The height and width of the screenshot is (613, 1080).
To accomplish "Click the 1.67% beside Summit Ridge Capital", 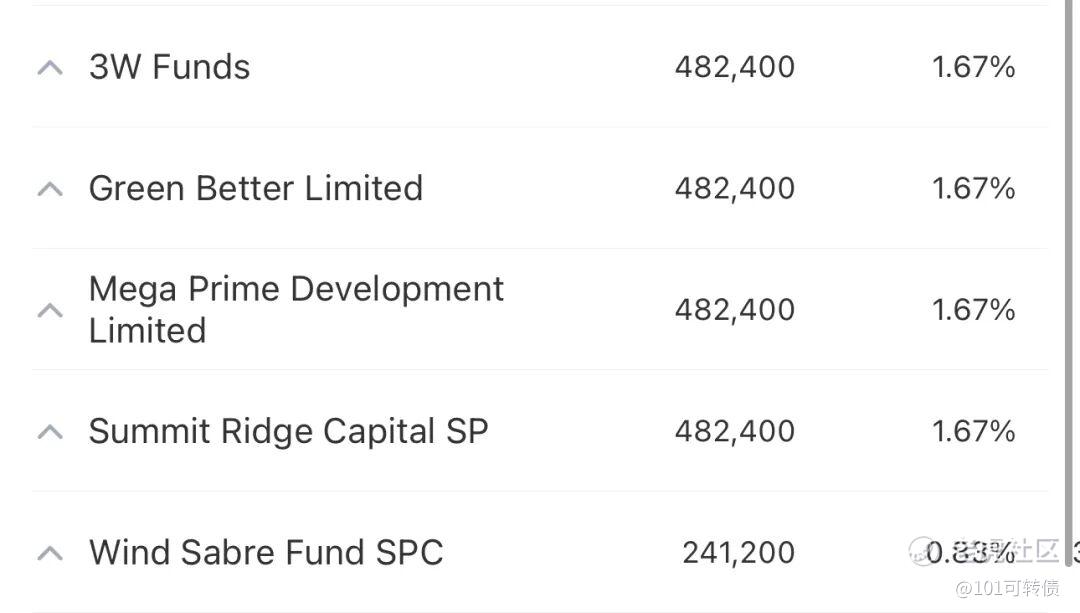I will [x=973, y=431].
